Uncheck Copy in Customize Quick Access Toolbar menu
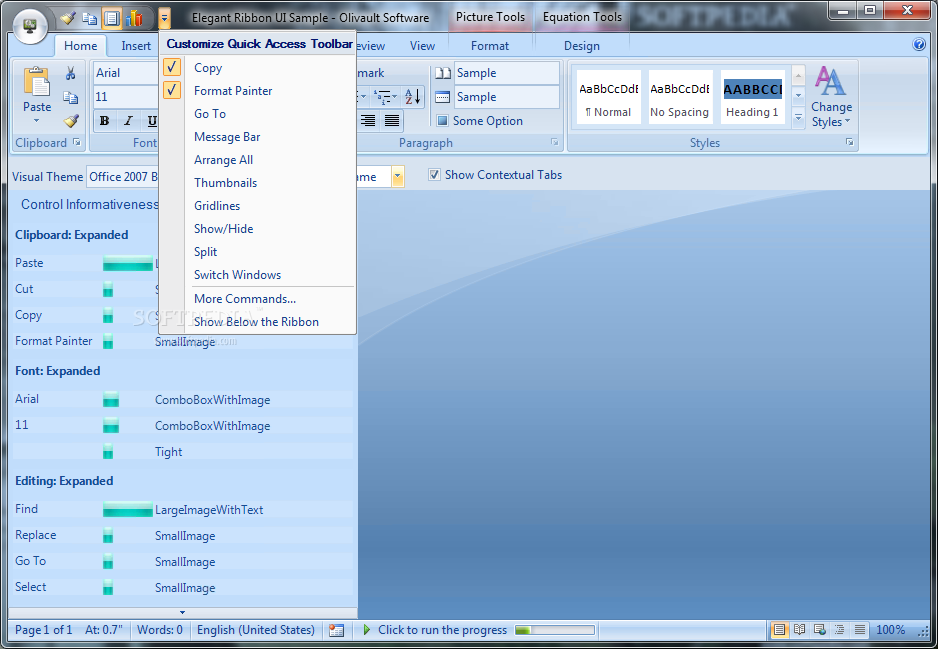The image size is (938, 649). [x=172, y=68]
